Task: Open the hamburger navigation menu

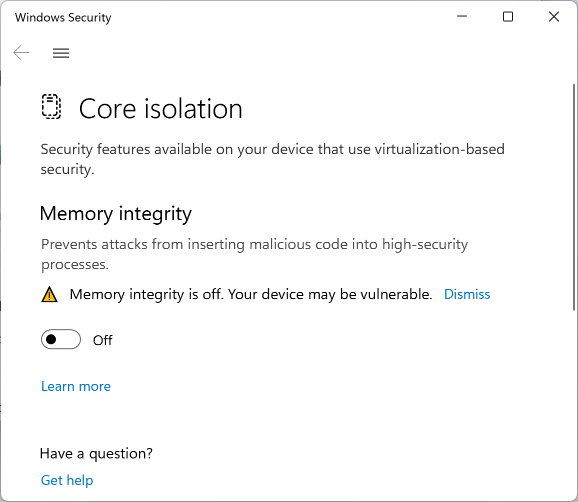Action: click(61, 53)
